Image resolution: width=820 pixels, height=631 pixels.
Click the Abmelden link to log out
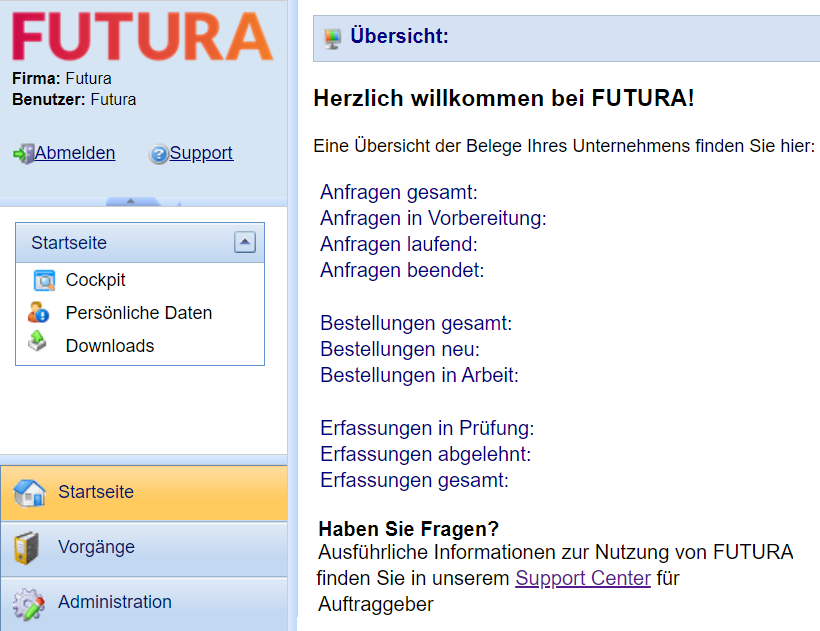point(75,153)
